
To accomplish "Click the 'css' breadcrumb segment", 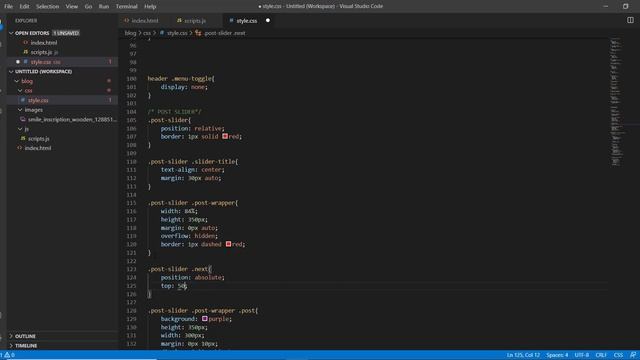I will (x=147, y=33).
